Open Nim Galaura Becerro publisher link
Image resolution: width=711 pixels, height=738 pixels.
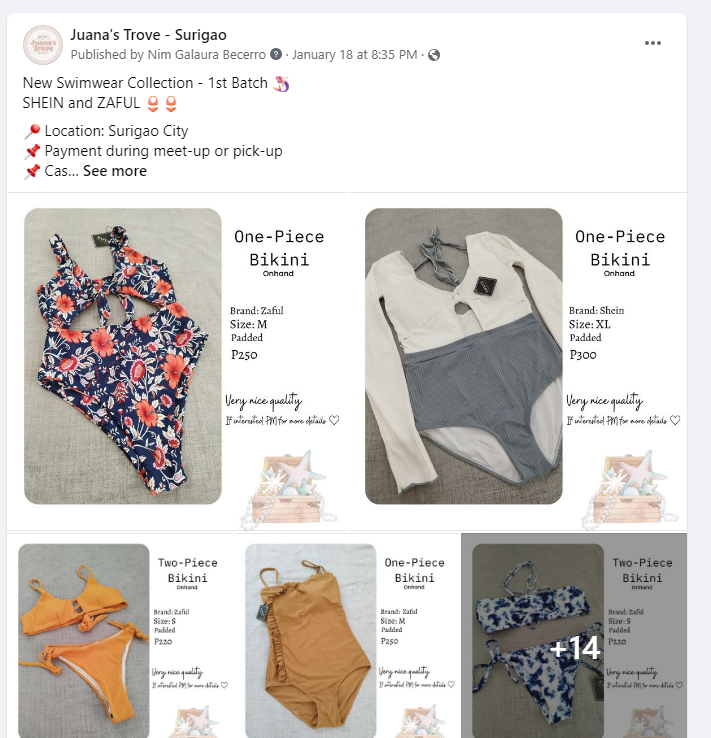click(207, 55)
